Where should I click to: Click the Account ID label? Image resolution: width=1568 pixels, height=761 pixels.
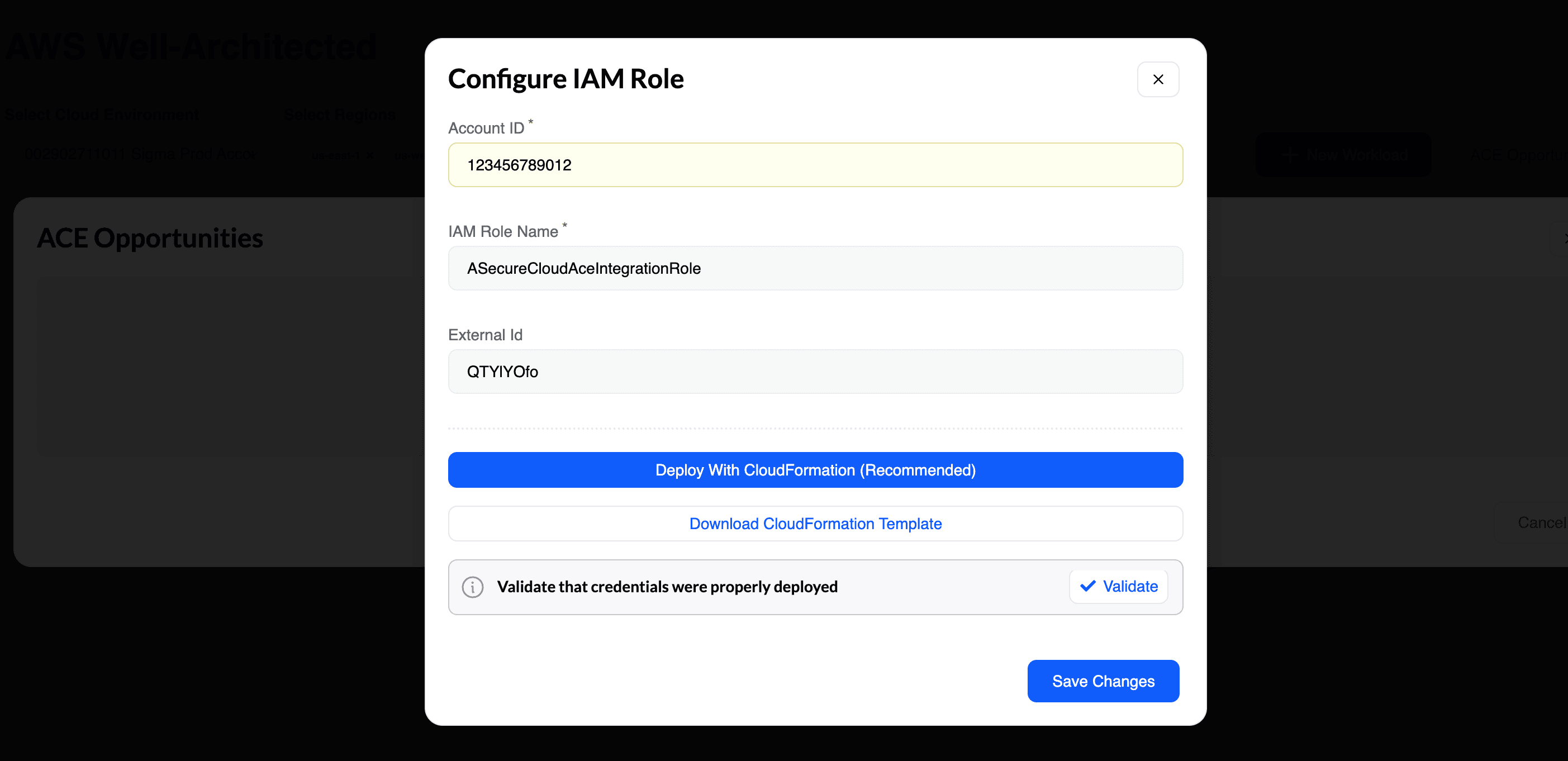[486, 129]
